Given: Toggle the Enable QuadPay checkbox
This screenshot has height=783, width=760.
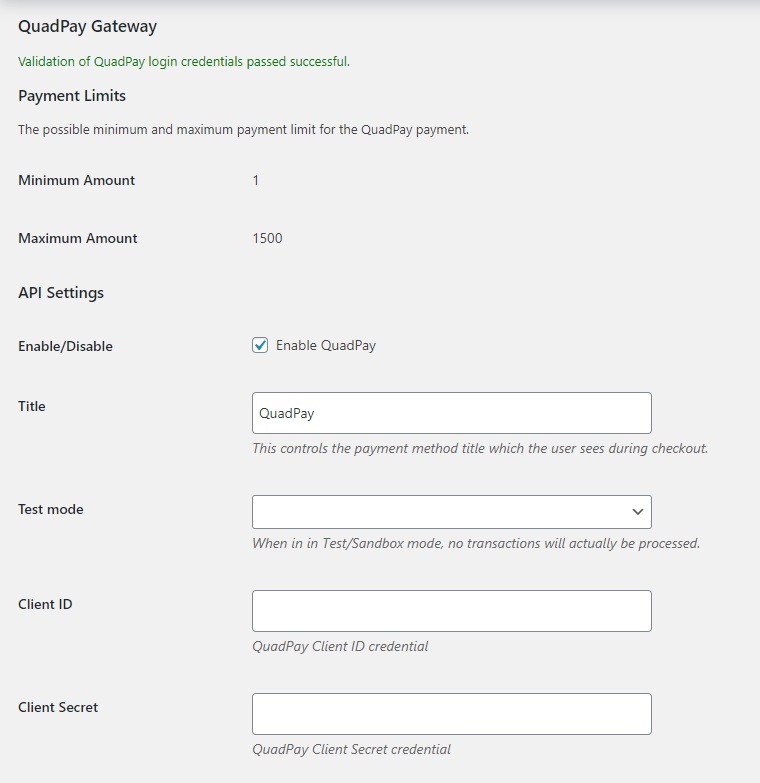Looking at the screenshot, I should coord(260,345).
